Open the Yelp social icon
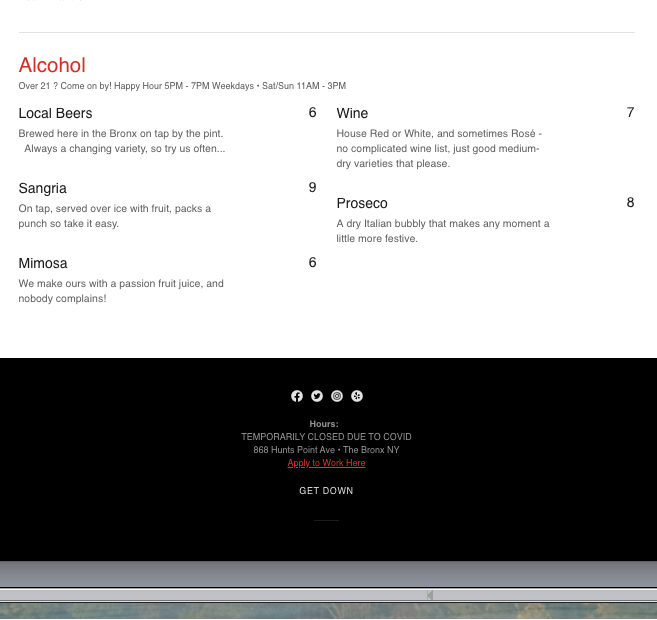The width and height of the screenshot is (657, 620). pos(357,396)
